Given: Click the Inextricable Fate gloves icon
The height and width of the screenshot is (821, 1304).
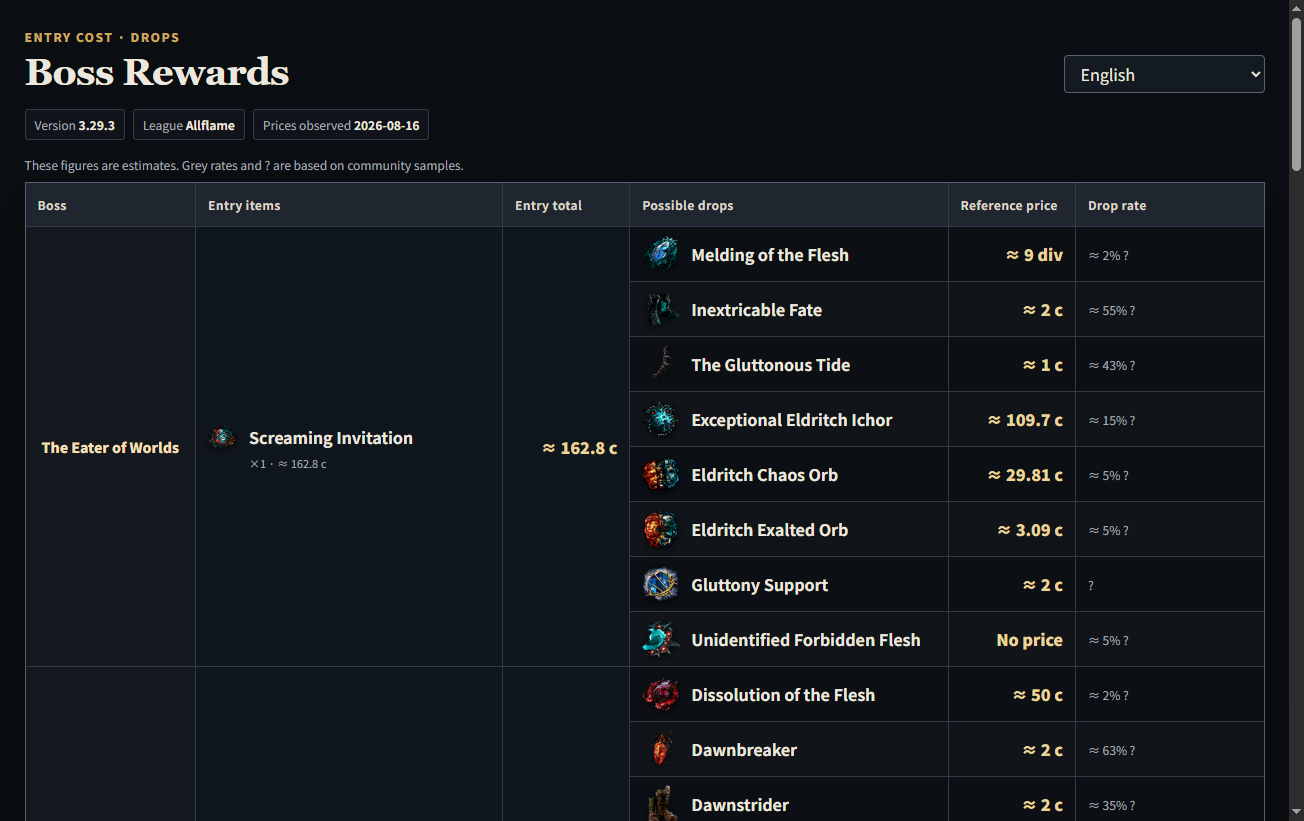Looking at the screenshot, I should (661, 309).
